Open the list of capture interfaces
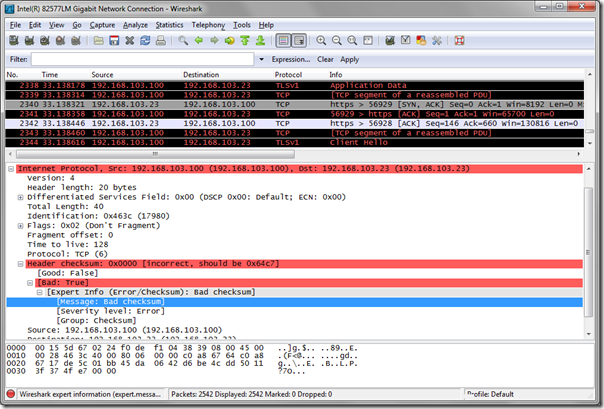The image size is (604, 409). pos(14,40)
